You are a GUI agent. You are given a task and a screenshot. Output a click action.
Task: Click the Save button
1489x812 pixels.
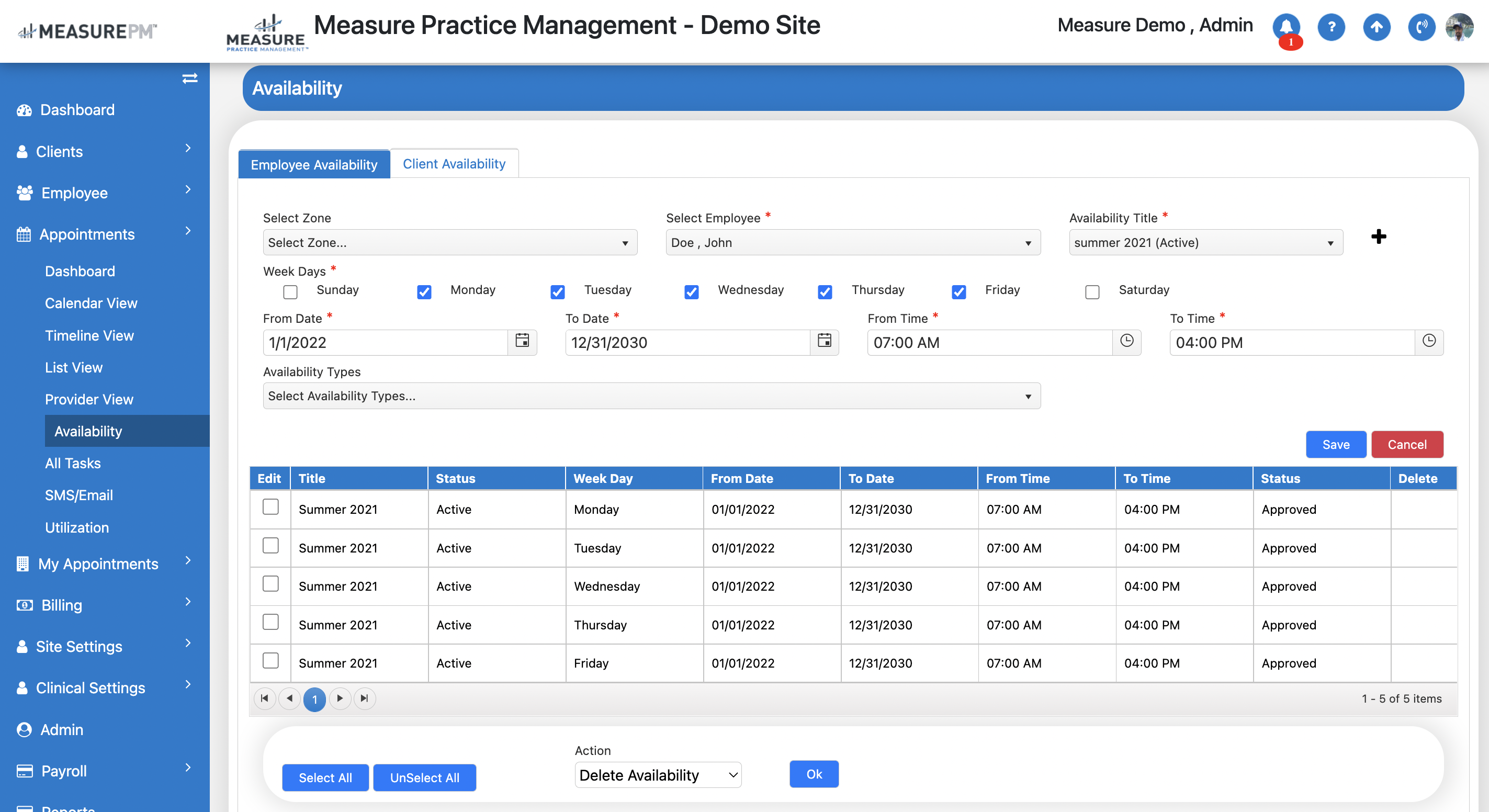point(1335,444)
